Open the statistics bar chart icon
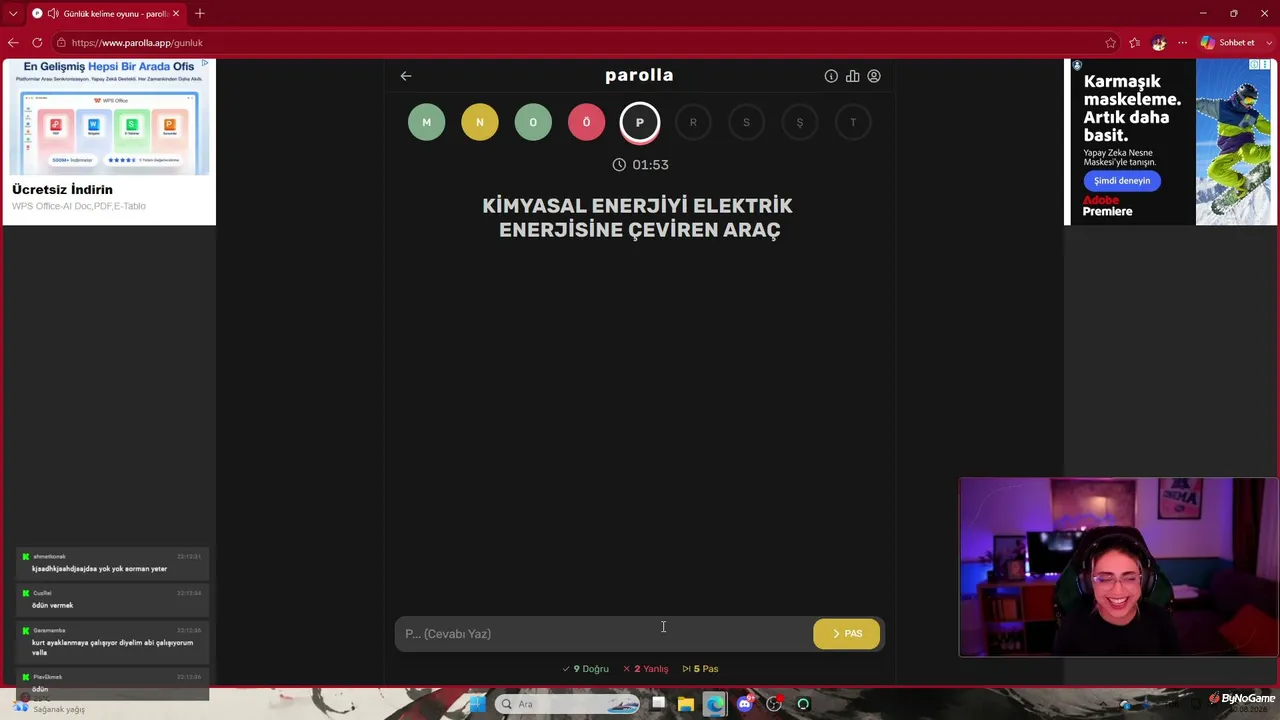The width and height of the screenshot is (1280, 720). point(852,76)
